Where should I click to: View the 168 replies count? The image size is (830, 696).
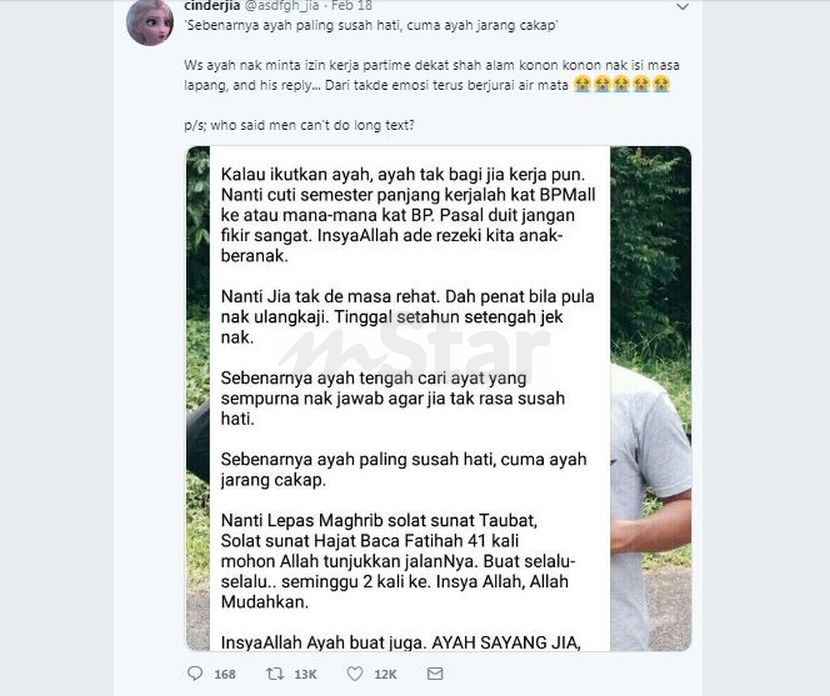(x=225, y=674)
